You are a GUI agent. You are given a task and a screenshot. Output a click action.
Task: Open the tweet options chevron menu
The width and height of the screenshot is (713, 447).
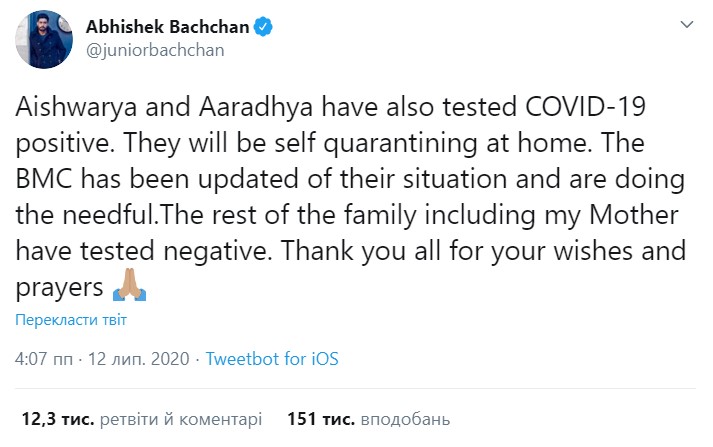click(x=685, y=22)
